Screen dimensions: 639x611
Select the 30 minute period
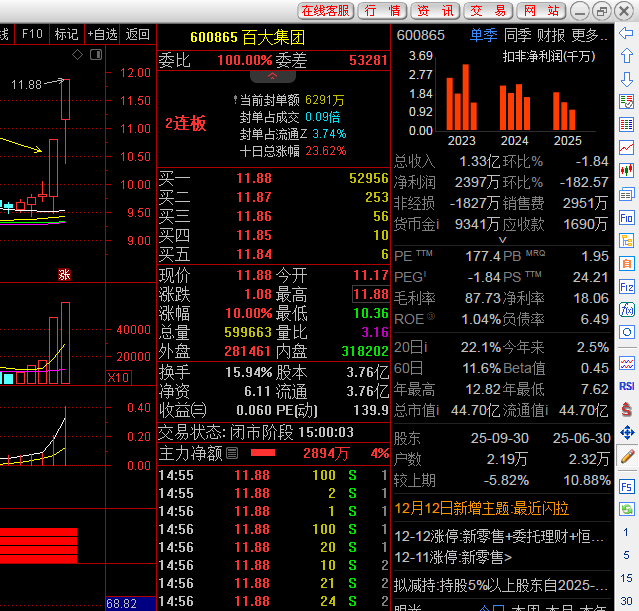626,601
